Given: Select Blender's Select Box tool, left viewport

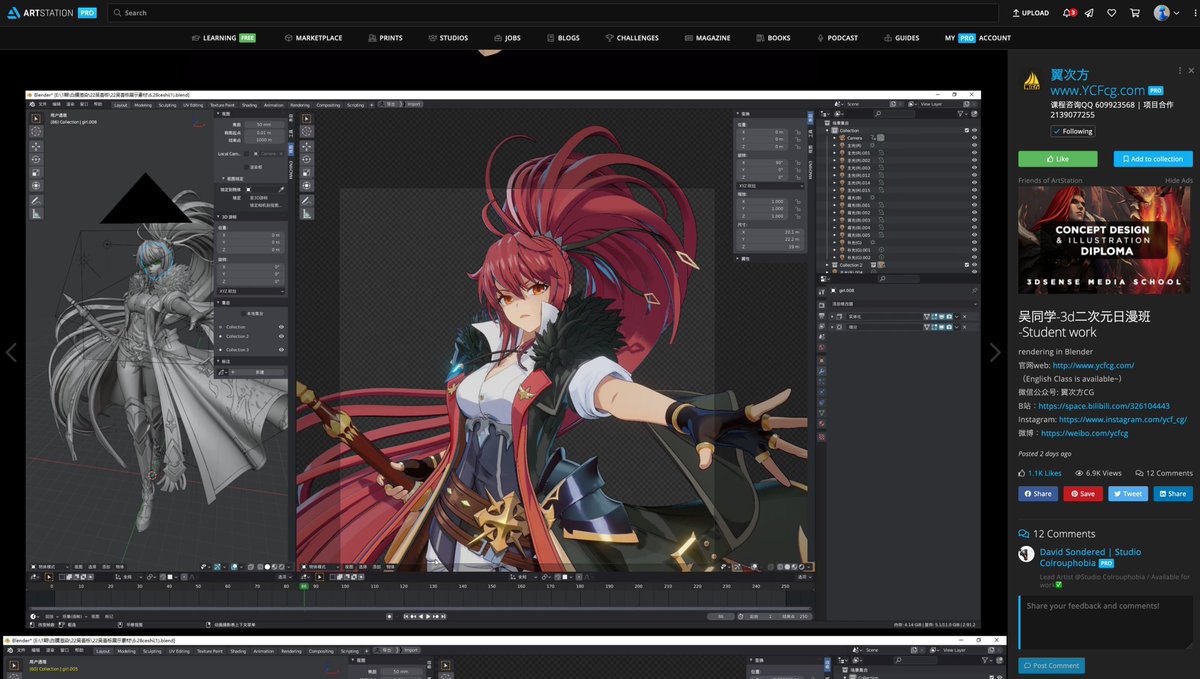Looking at the screenshot, I should pyautogui.click(x=36, y=117).
